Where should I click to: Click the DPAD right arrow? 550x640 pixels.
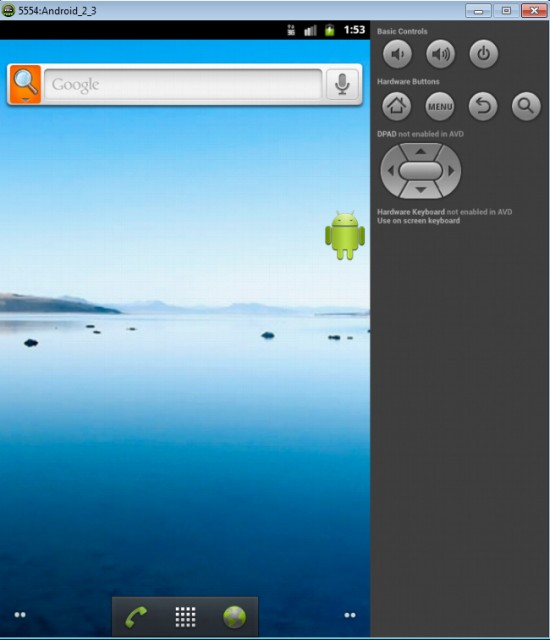(x=451, y=171)
